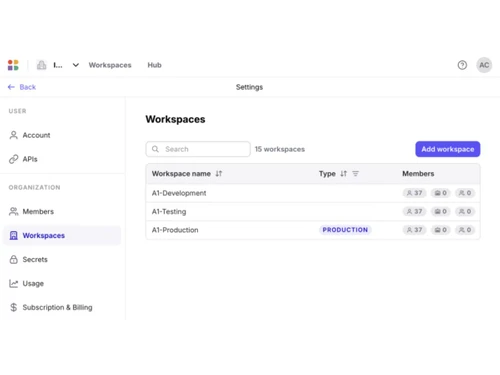This screenshot has width=500, height=375.
Task: Go back using the Back link
Action: [22, 87]
